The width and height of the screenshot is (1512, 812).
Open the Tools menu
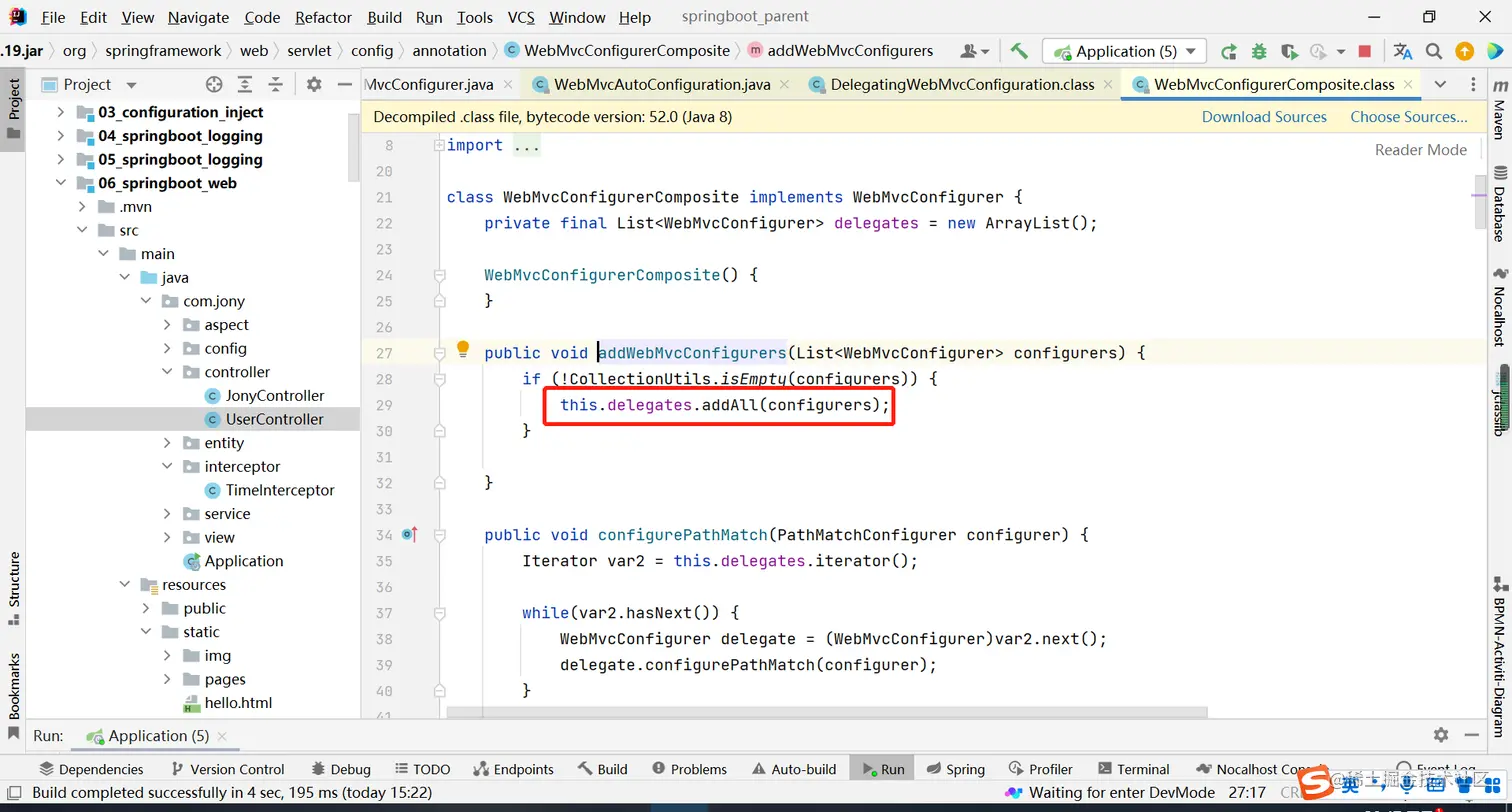point(475,17)
